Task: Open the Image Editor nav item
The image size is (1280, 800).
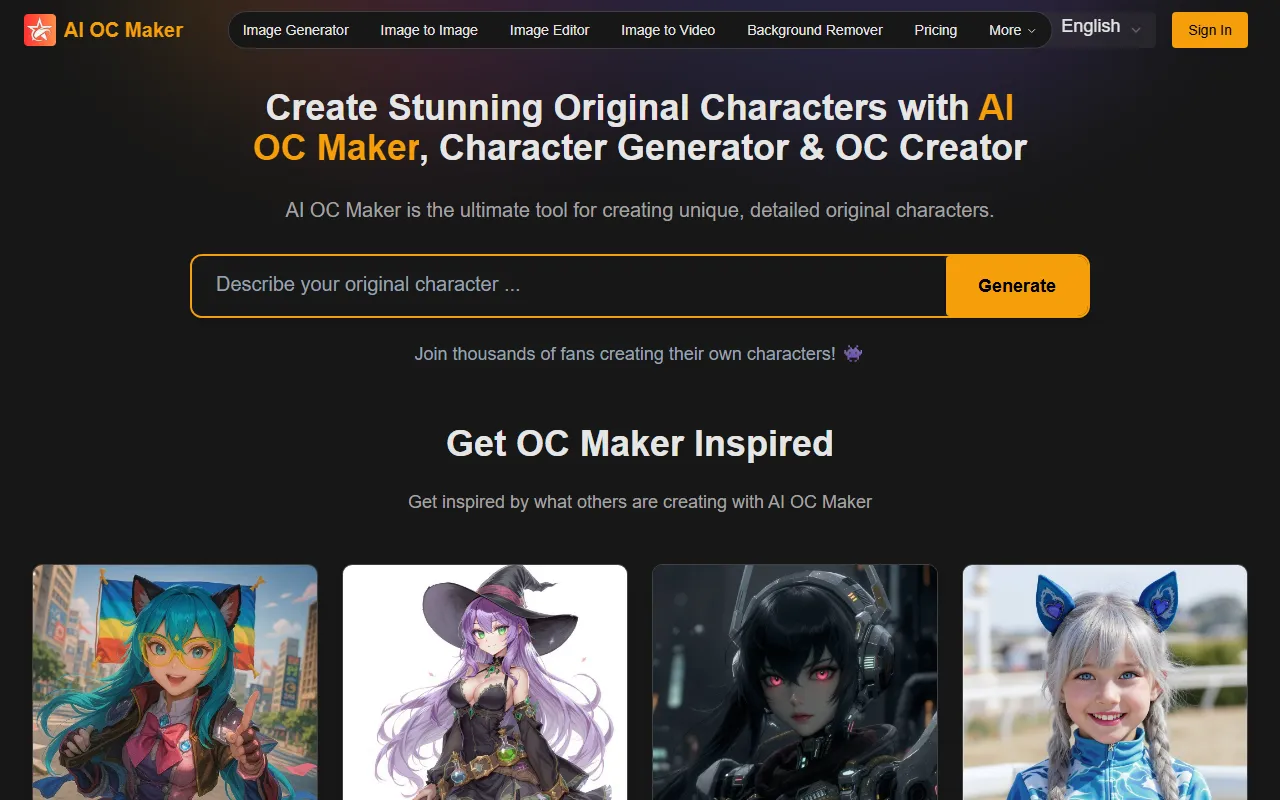Action: coord(549,30)
